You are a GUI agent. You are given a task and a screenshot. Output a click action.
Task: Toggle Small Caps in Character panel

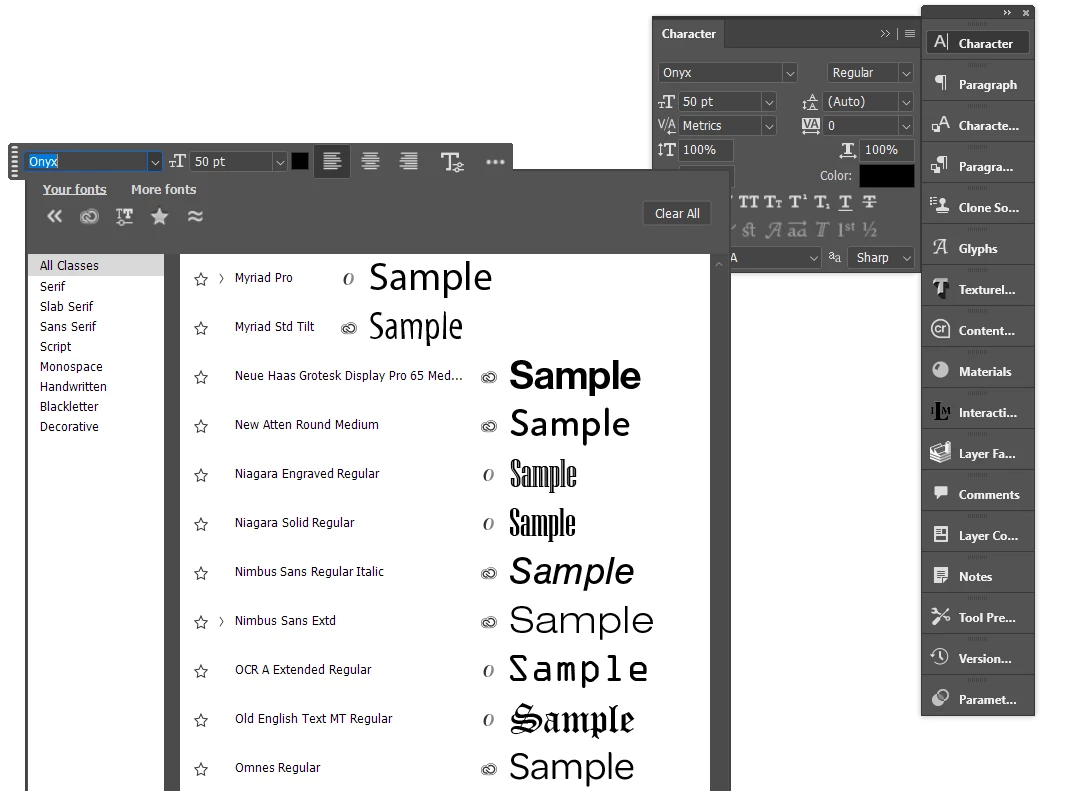773,202
